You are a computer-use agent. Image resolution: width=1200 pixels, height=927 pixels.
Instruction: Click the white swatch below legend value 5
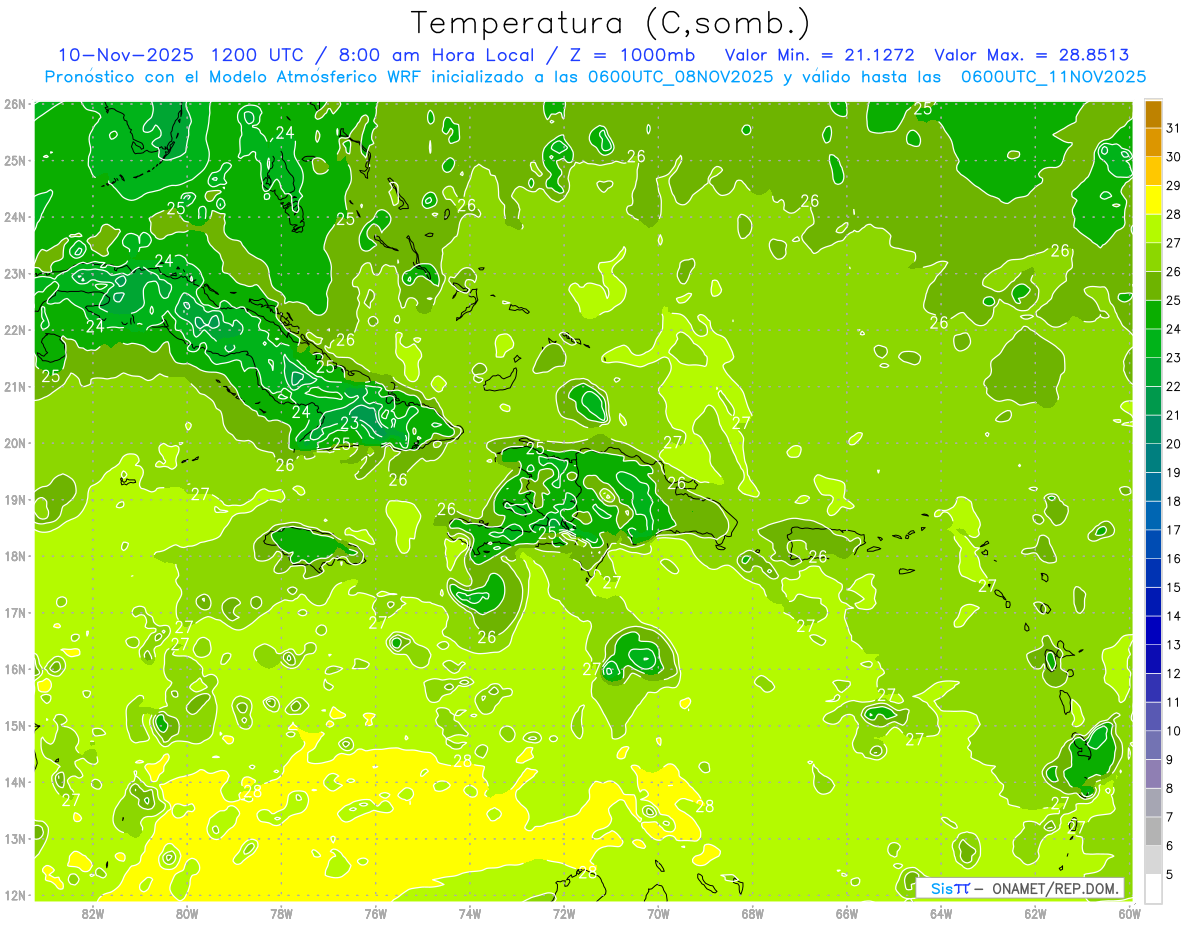1153,888
